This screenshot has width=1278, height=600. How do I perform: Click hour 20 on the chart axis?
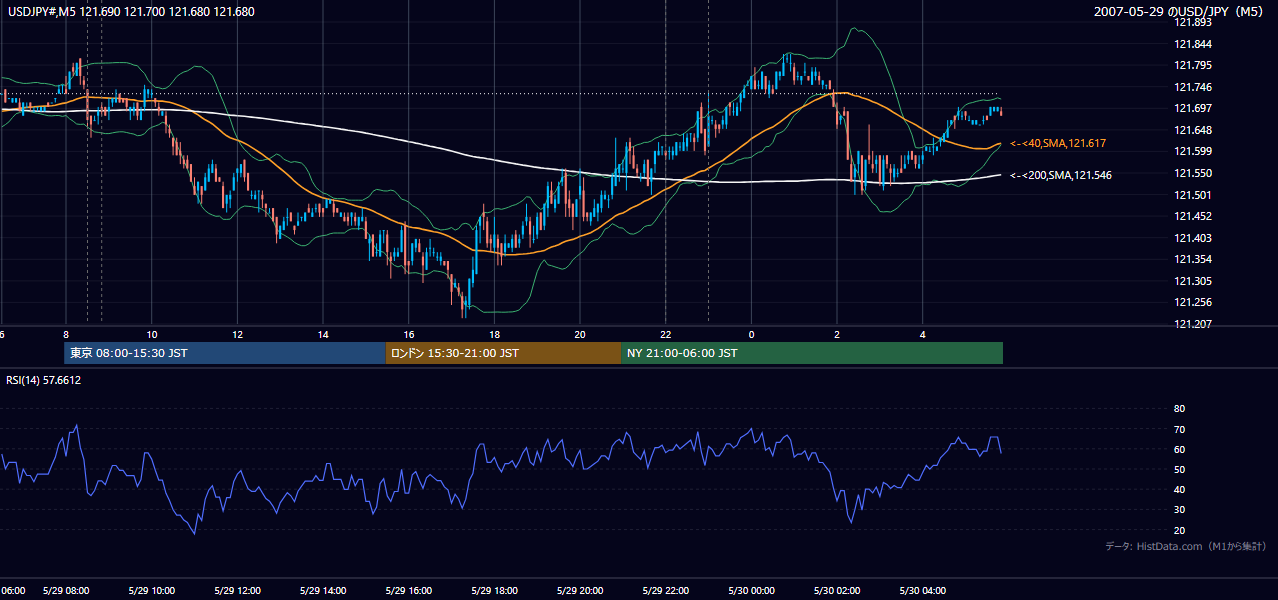(580, 333)
